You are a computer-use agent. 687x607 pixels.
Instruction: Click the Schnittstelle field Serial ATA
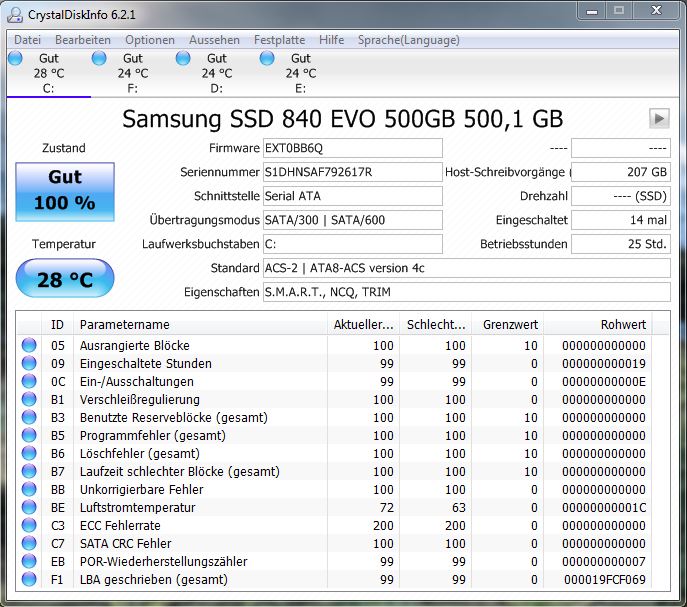pyautogui.click(x=353, y=196)
